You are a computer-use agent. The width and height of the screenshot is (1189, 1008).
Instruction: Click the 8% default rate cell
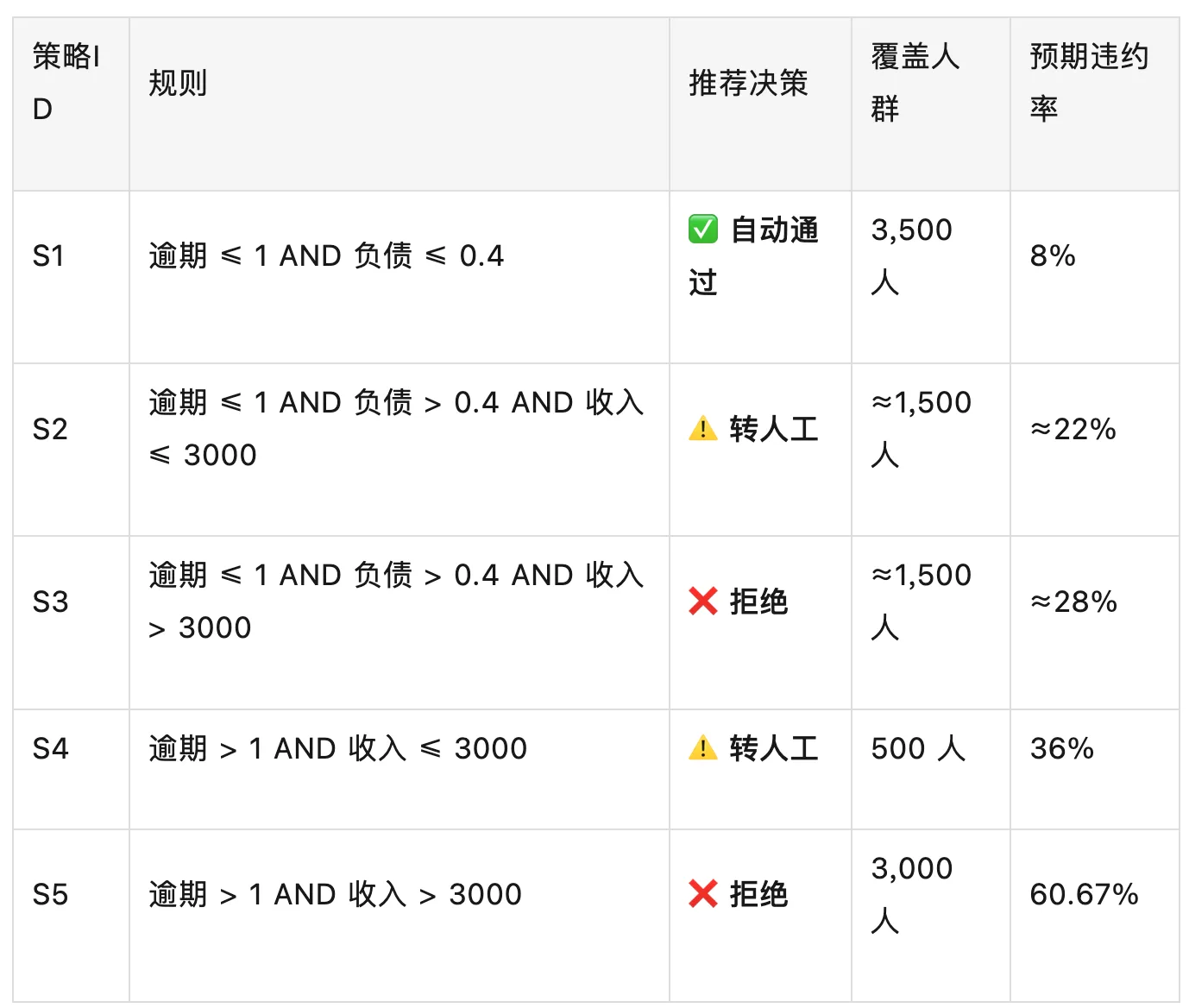click(x=1094, y=277)
